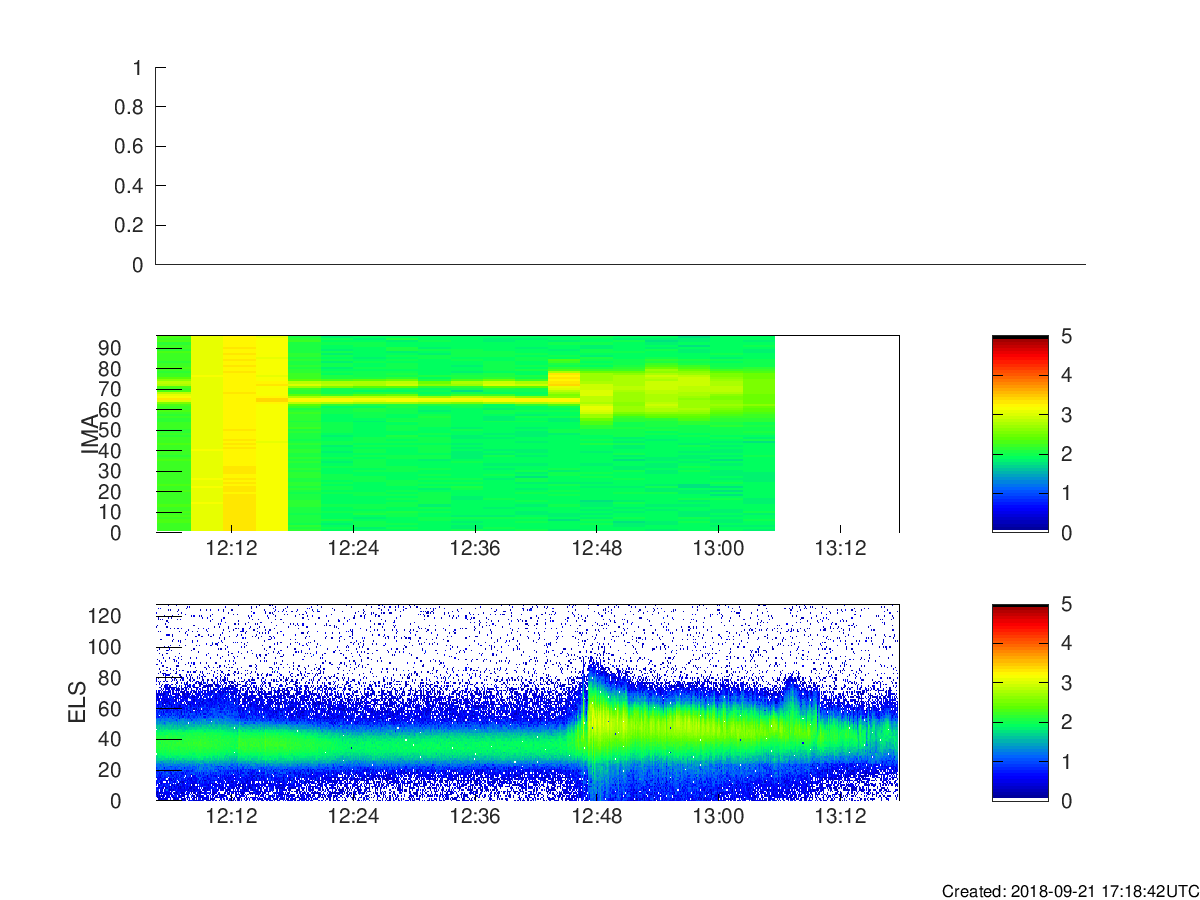Image resolution: width=1200 pixels, height=900 pixels.
Task: Click the 12:12 time label under ELS panel
Action: (231, 816)
